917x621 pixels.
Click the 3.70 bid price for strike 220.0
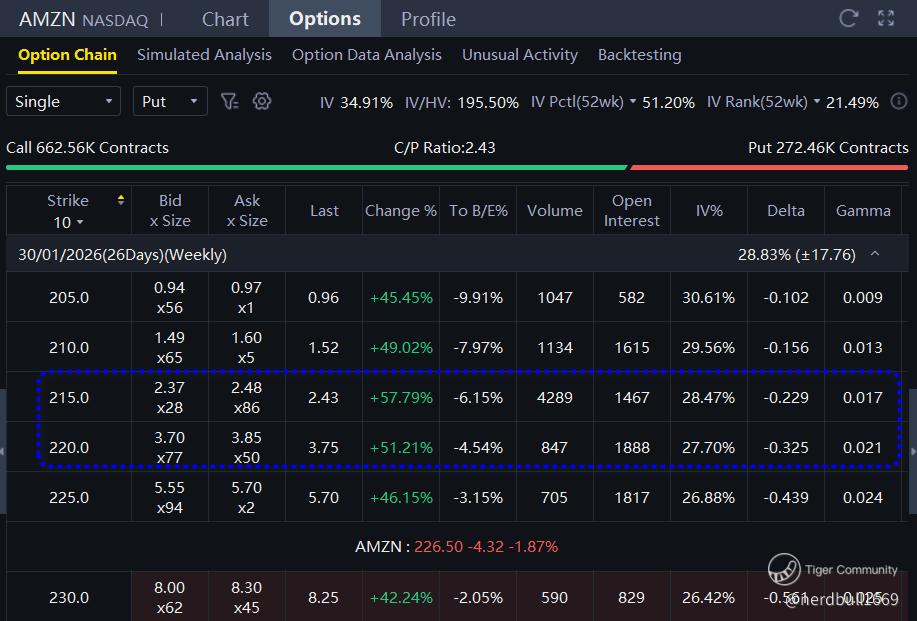pyautogui.click(x=169, y=437)
